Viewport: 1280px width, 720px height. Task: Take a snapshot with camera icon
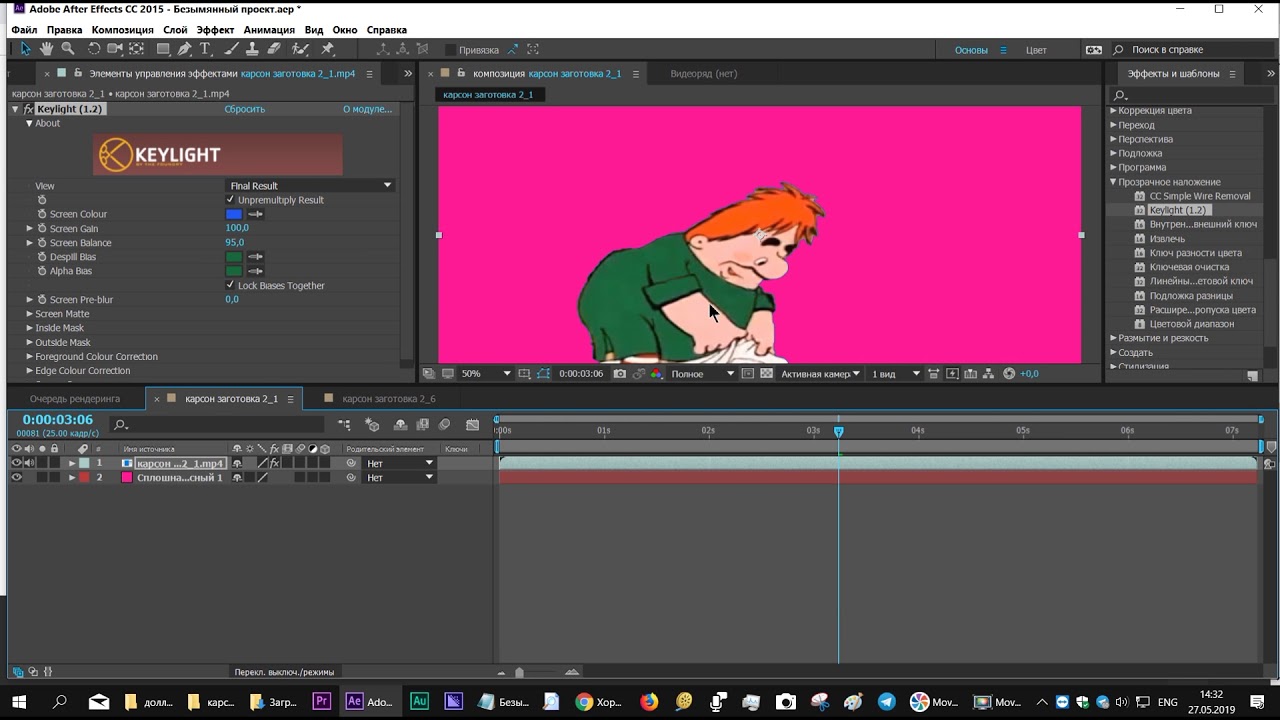click(x=620, y=374)
